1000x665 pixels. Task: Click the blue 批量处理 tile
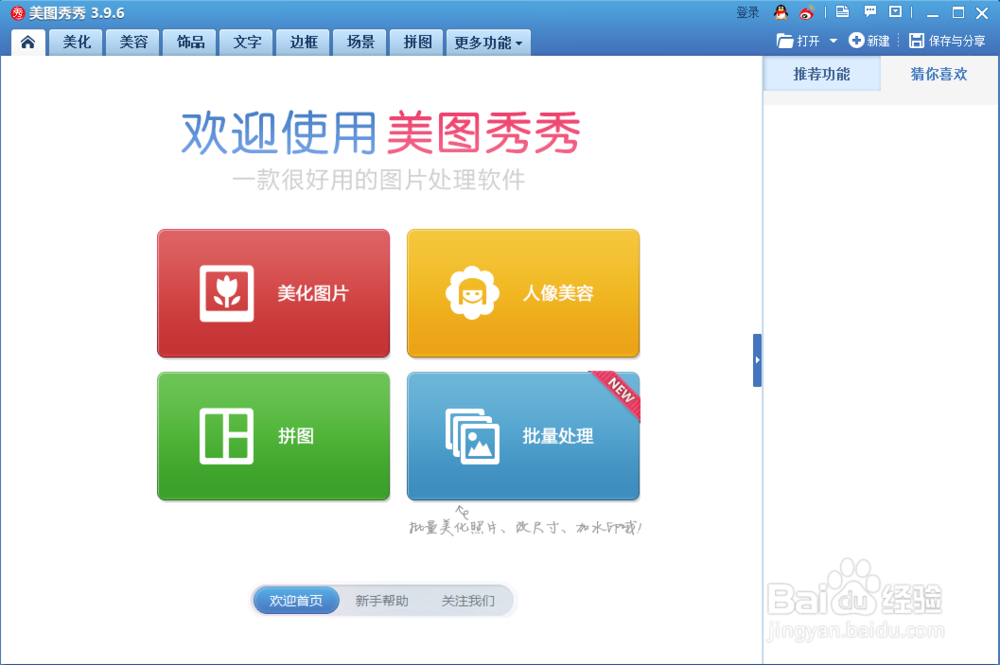coord(523,436)
